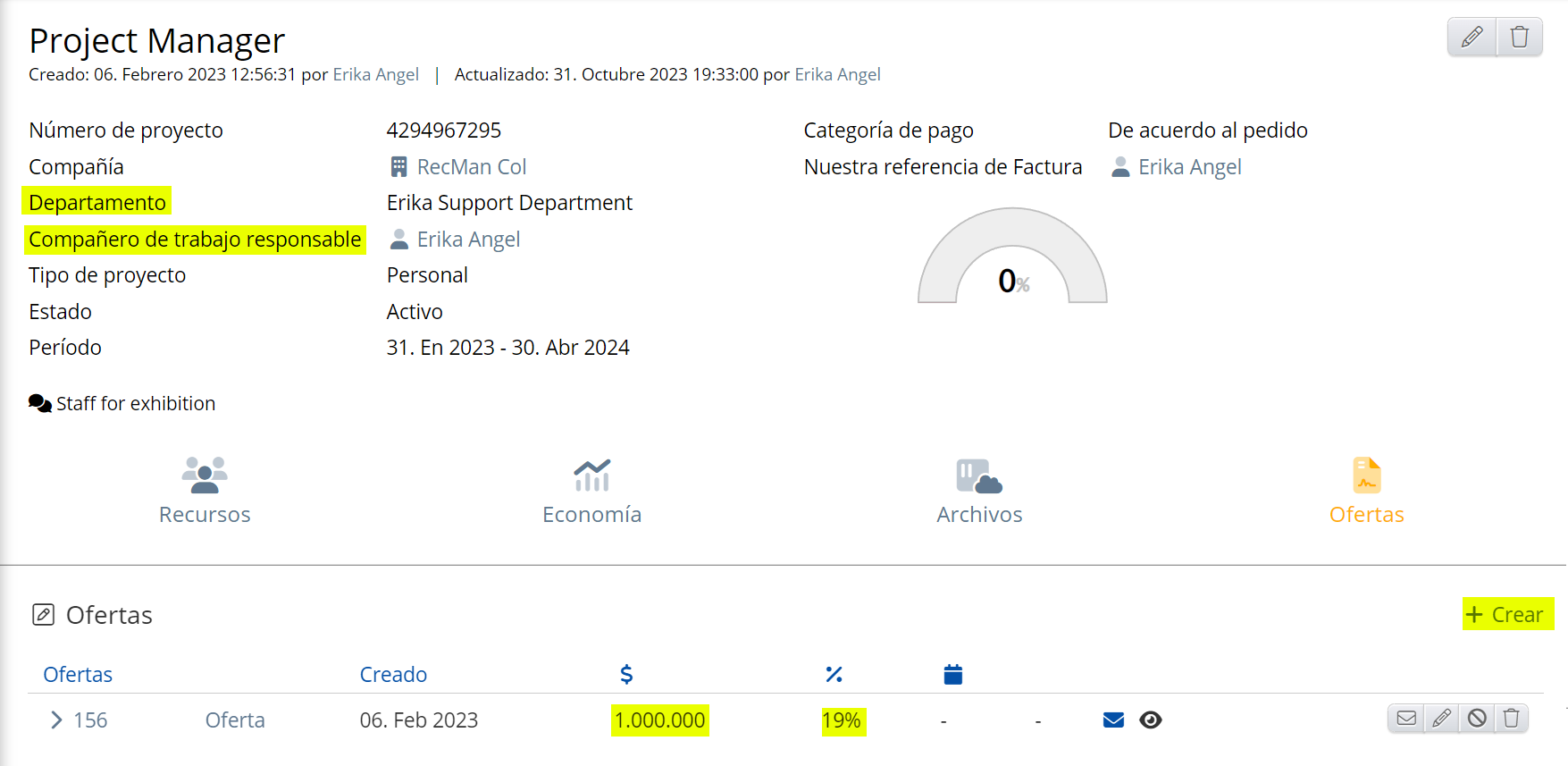
Task: Click the calendar column header icon
Action: pyautogui.click(x=952, y=675)
